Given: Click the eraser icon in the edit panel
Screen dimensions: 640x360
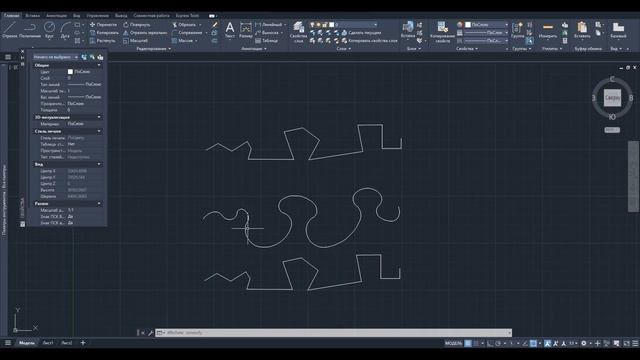Looking at the screenshot, I should pos(215,24).
